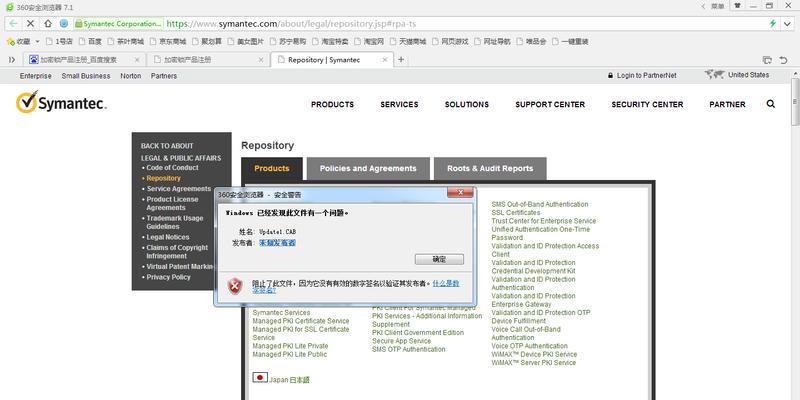800x400 pixels.
Task: Click the Japan flag icon
Action: coord(260,378)
